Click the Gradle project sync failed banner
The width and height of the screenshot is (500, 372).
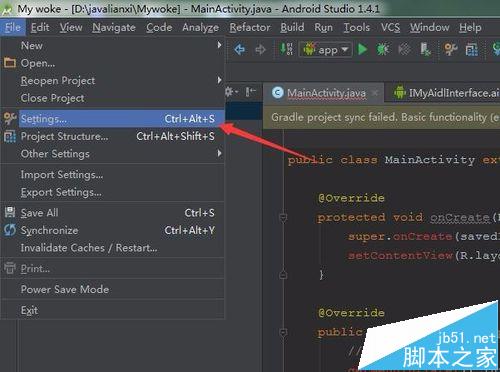[x=381, y=117]
